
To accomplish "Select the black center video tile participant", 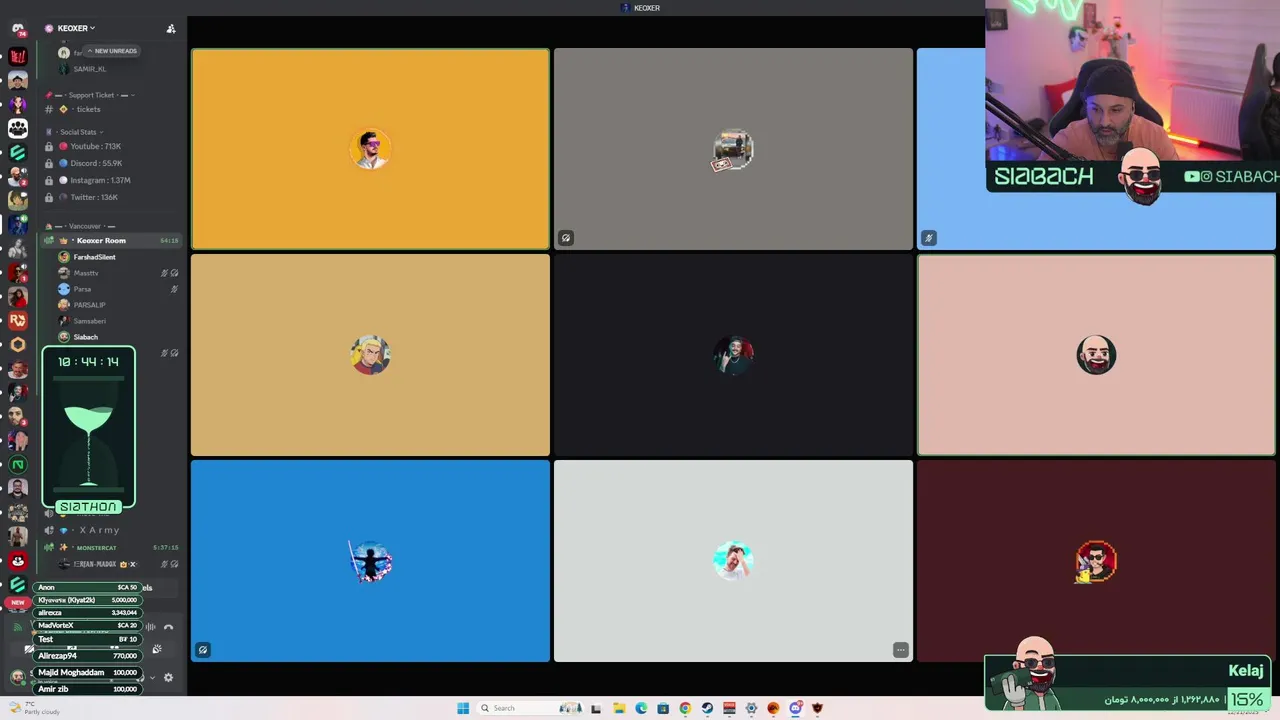I will [733, 355].
